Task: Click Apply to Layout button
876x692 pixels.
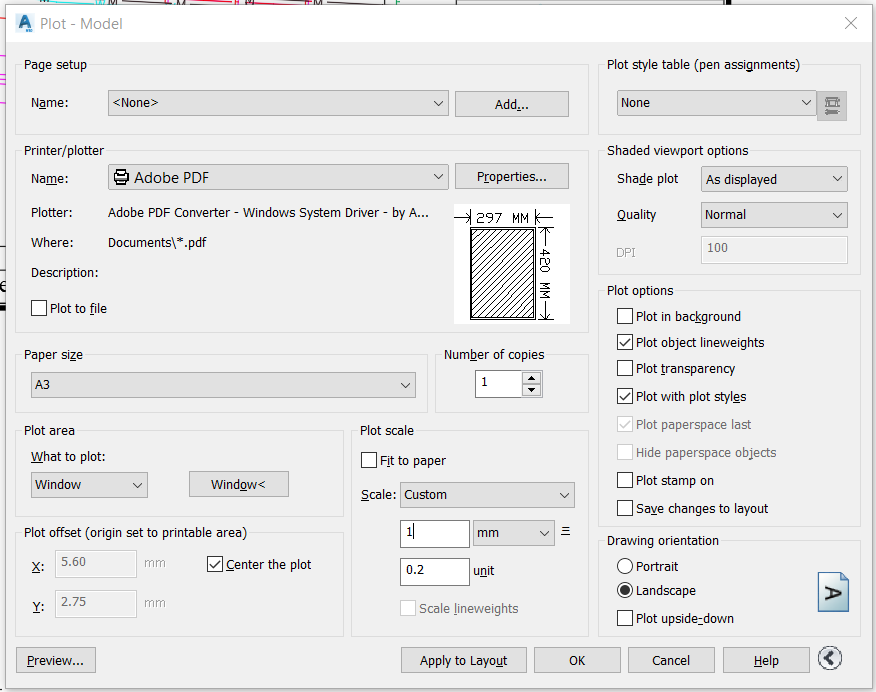Action: coord(464,660)
